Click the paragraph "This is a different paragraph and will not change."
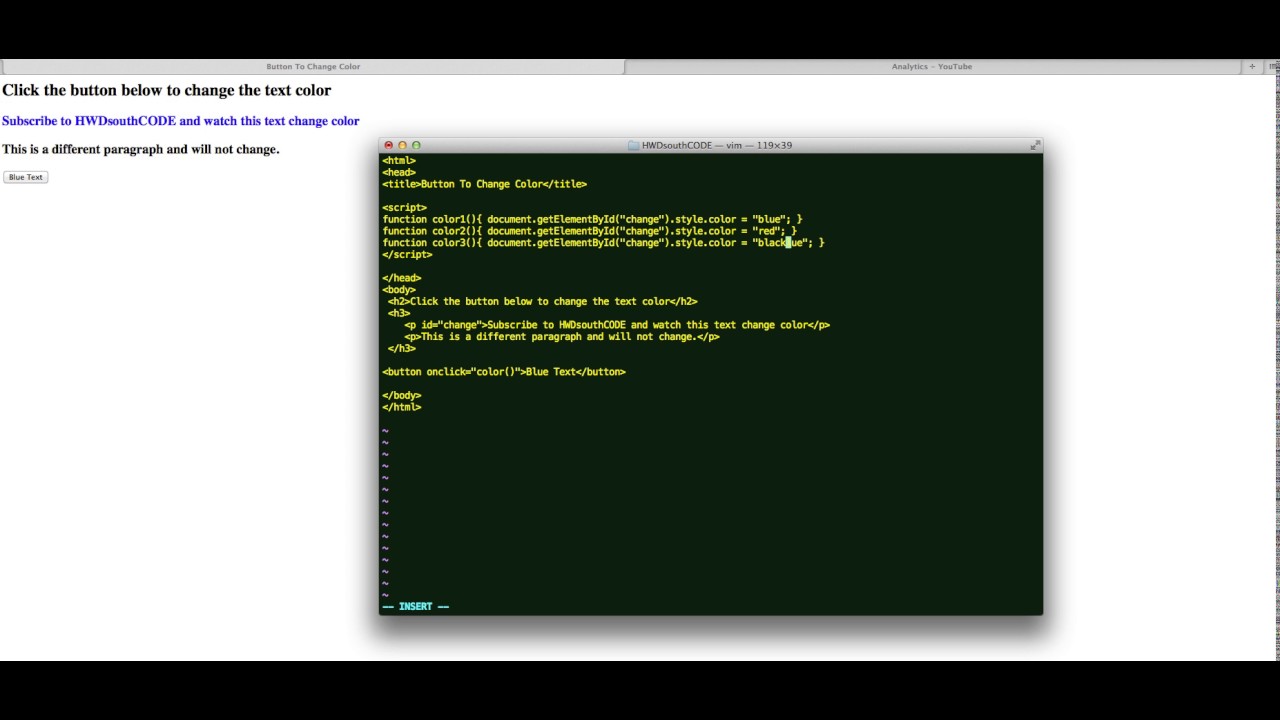 click(x=141, y=149)
